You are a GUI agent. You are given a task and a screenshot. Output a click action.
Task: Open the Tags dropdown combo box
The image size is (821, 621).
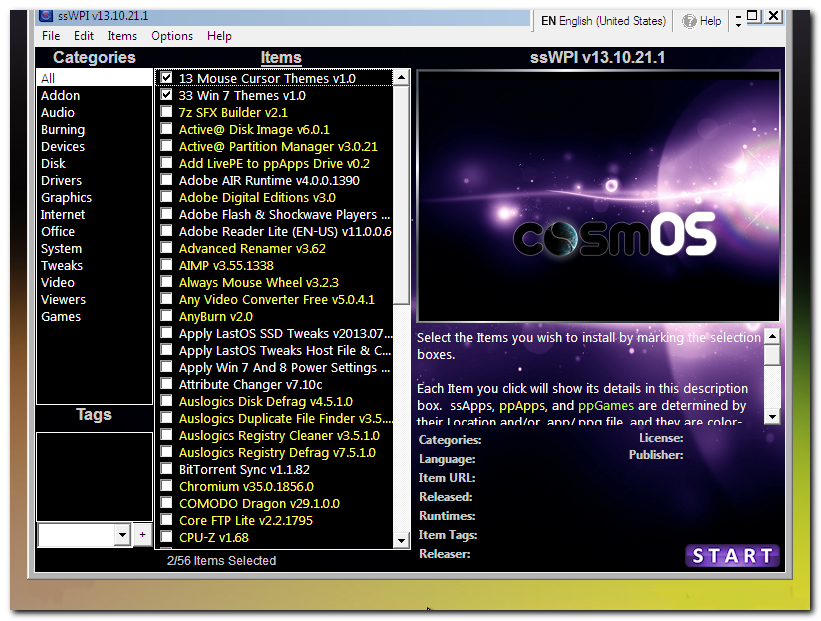click(x=122, y=535)
